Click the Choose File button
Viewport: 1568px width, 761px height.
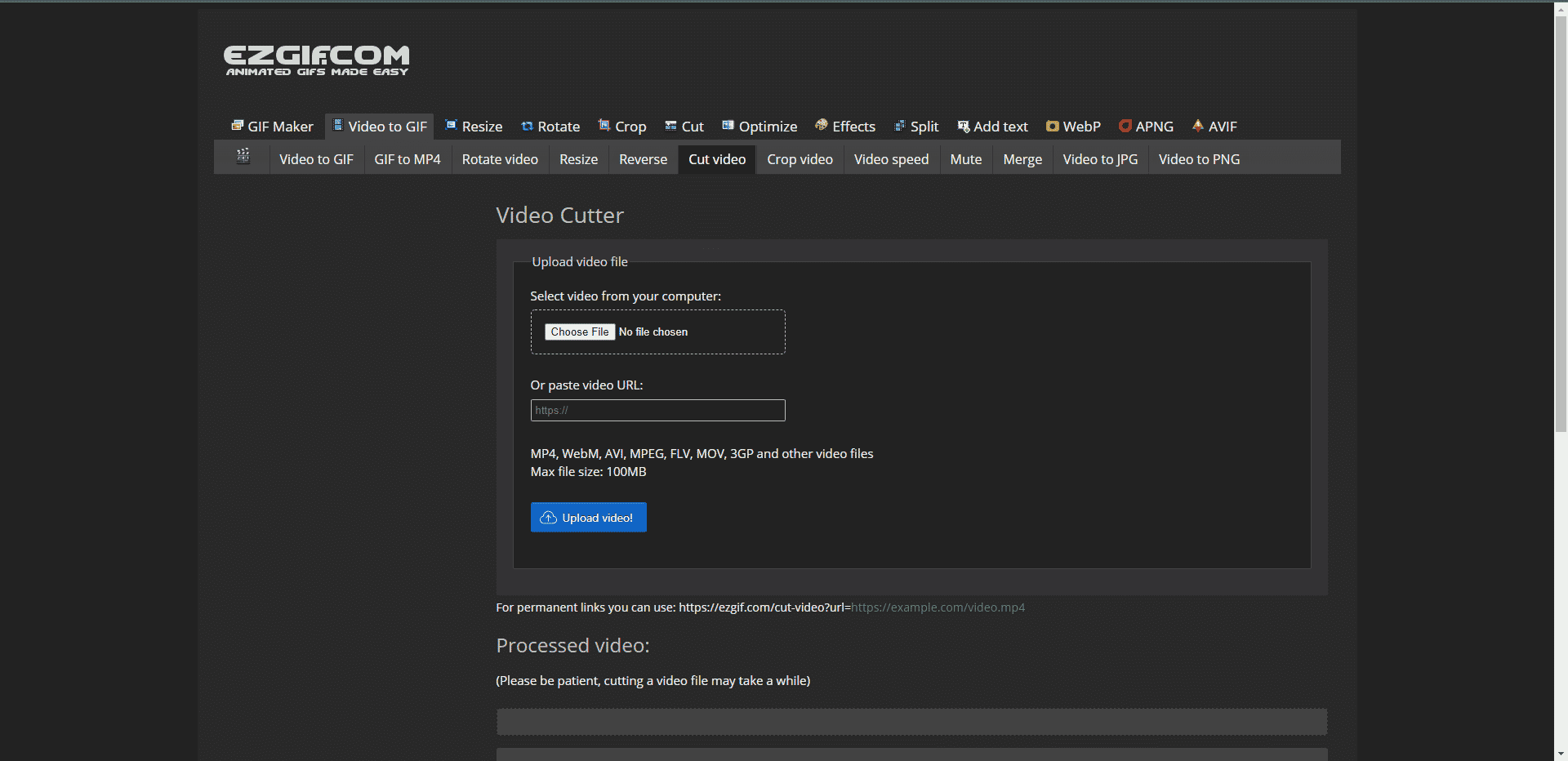[x=580, y=332]
